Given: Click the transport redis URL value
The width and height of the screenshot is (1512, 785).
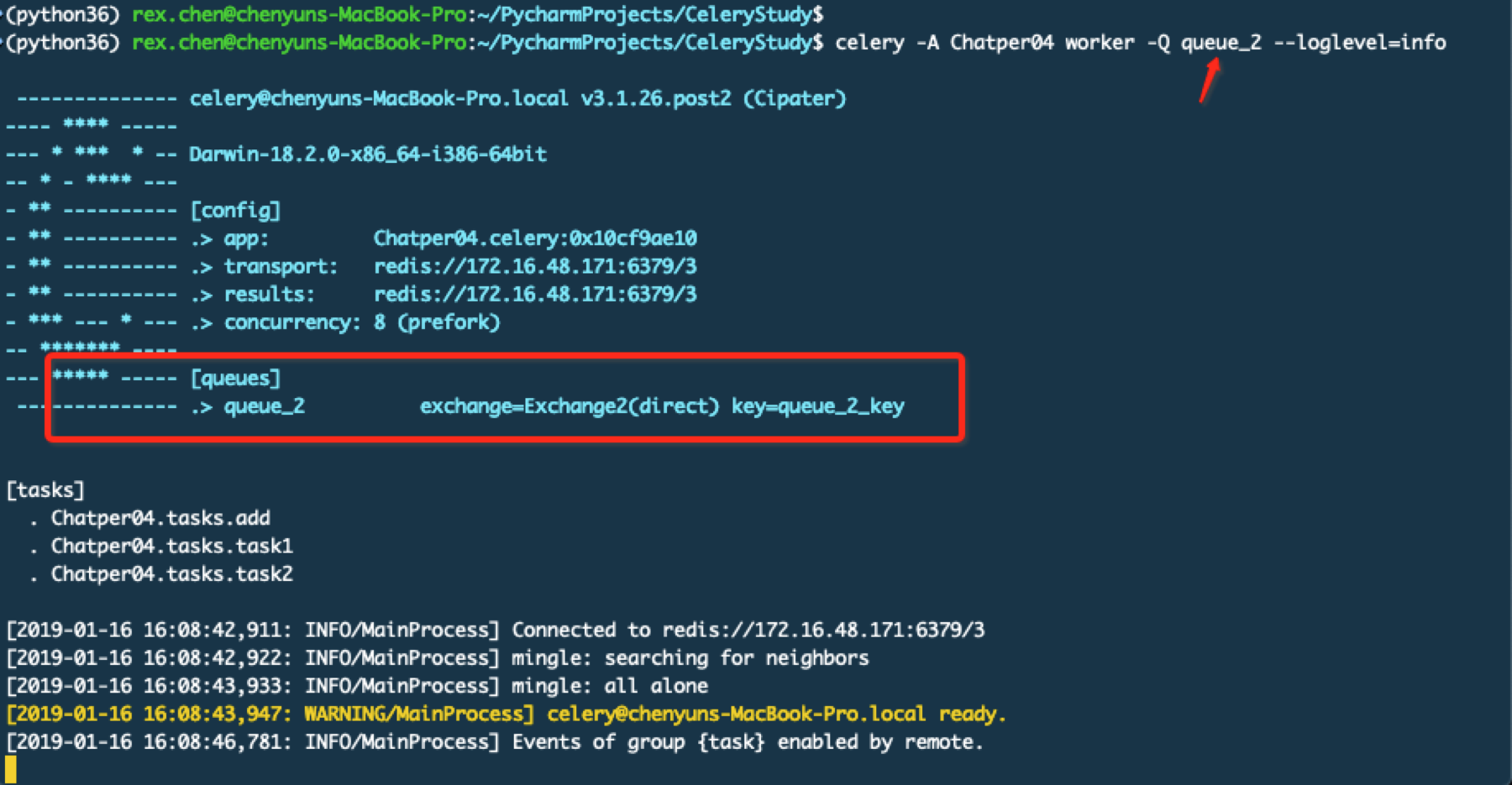Looking at the screenshot, I should click(x=535, y=266).
